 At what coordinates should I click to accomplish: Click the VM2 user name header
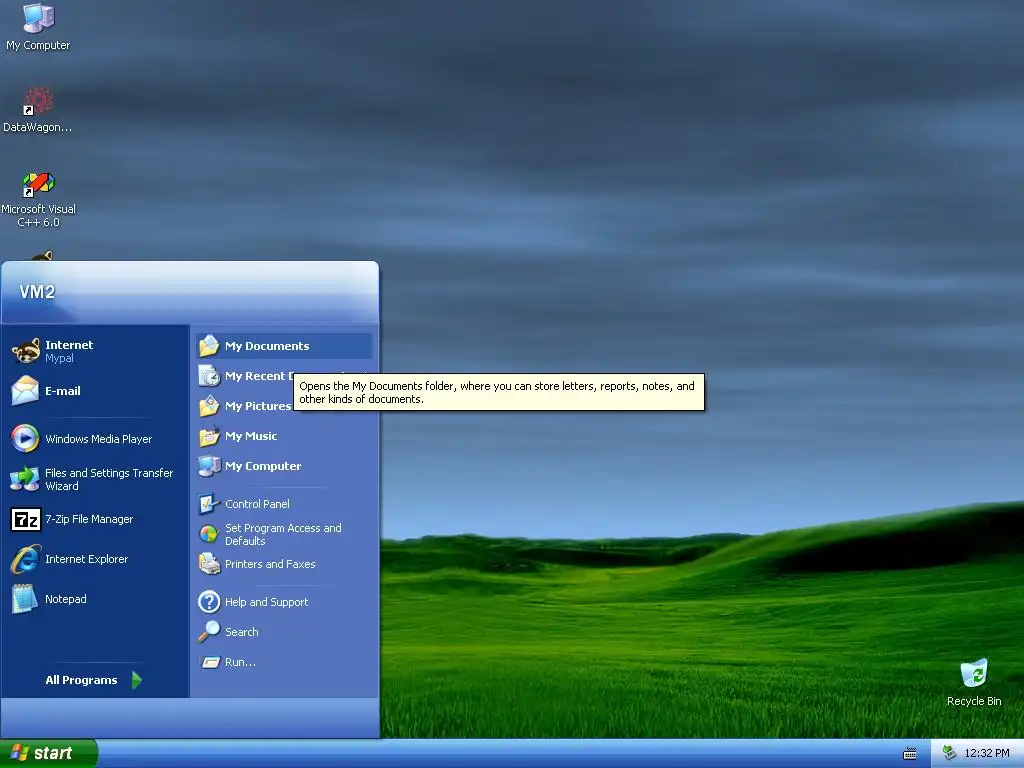[37, 292]
